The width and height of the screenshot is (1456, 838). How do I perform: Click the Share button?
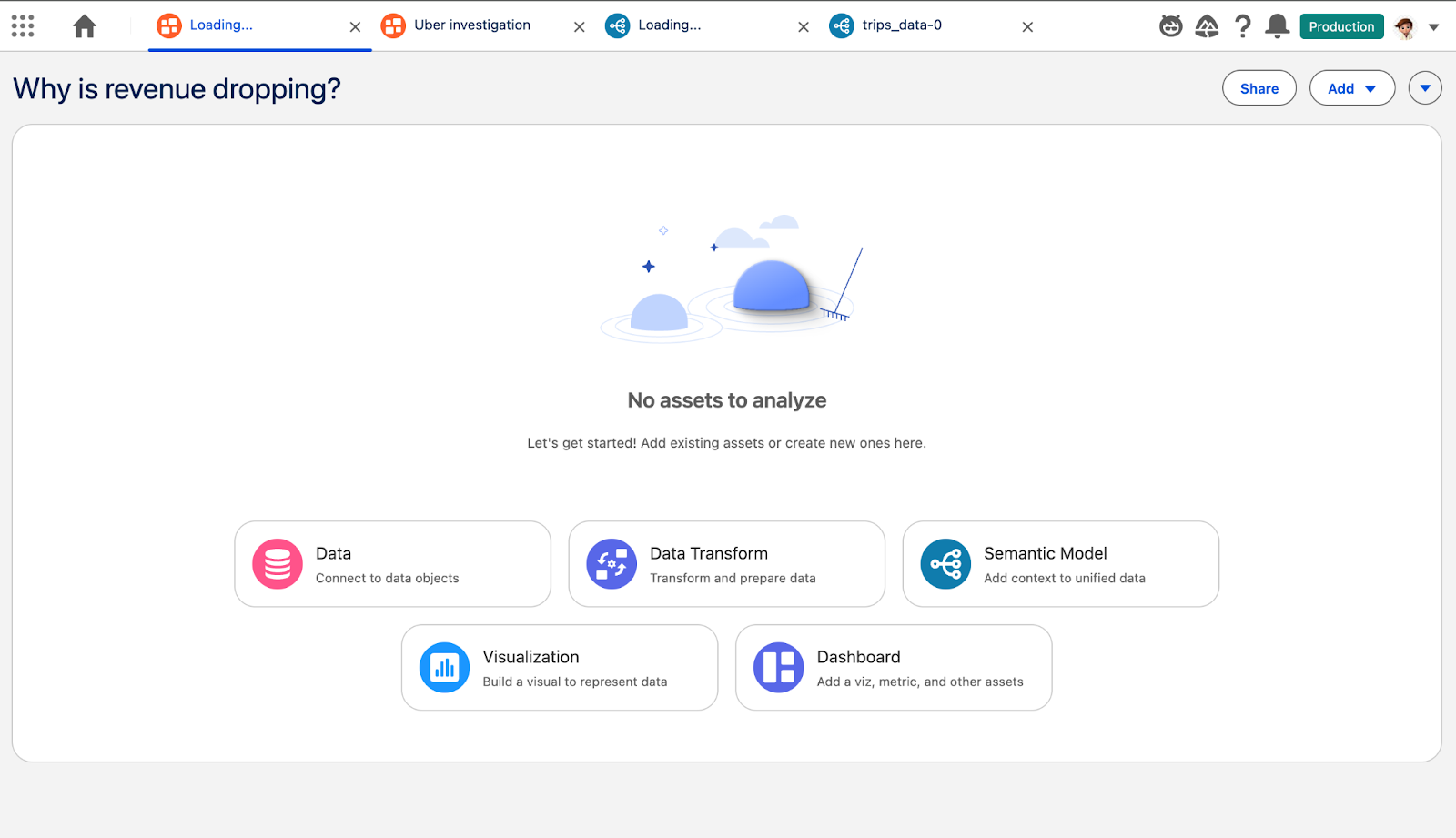pyautogui.click(x=1259, y=88)
